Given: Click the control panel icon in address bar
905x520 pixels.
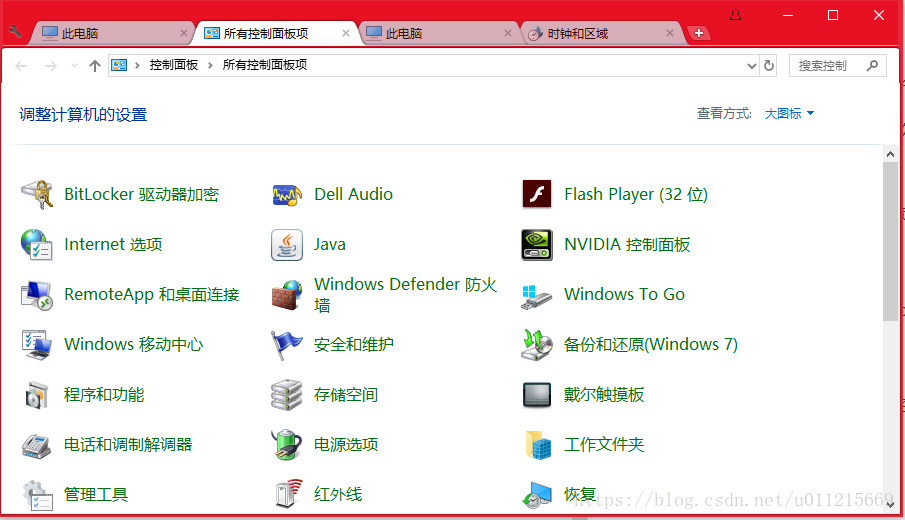Looking at the screenshot, I should 119,65.
